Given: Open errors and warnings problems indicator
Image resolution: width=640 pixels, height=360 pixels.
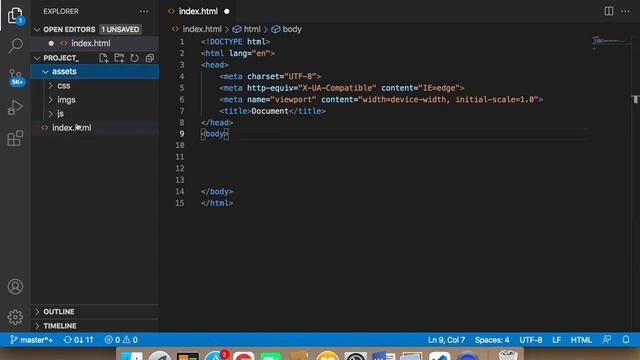Looking at the screenshot, I should tap(121, 340).
